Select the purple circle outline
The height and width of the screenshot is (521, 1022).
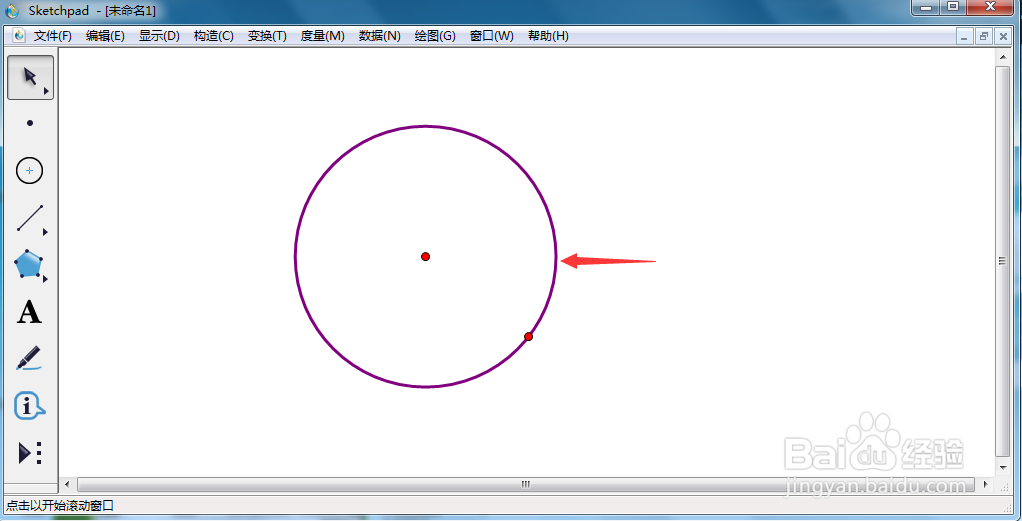[295, 256]
